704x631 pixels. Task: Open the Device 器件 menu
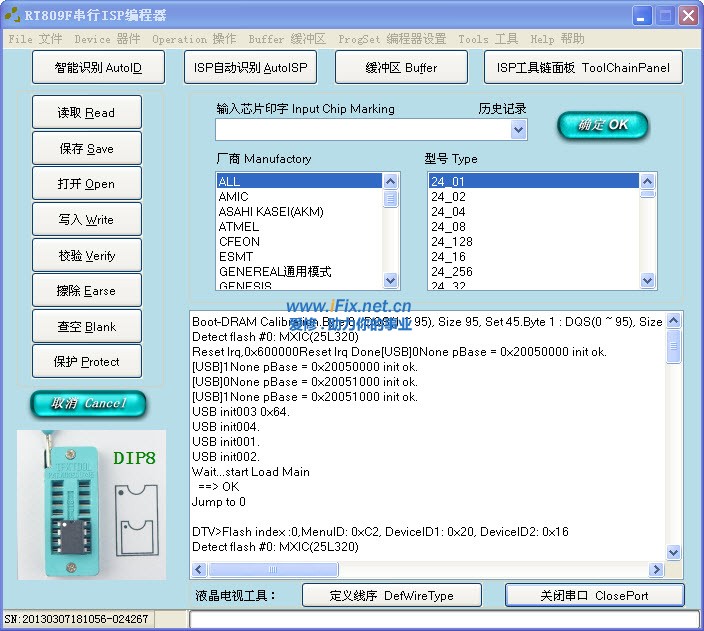tap(107, 39)
